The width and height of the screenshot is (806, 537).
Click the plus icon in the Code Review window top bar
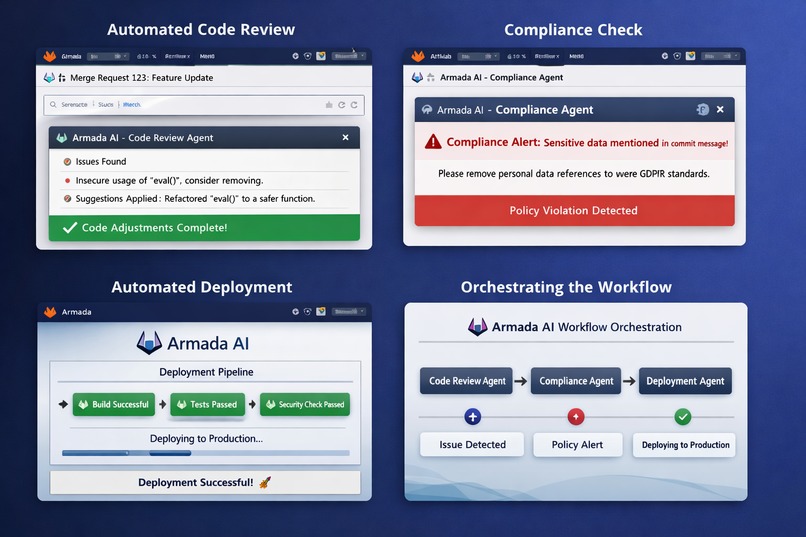tap(296, 56)
